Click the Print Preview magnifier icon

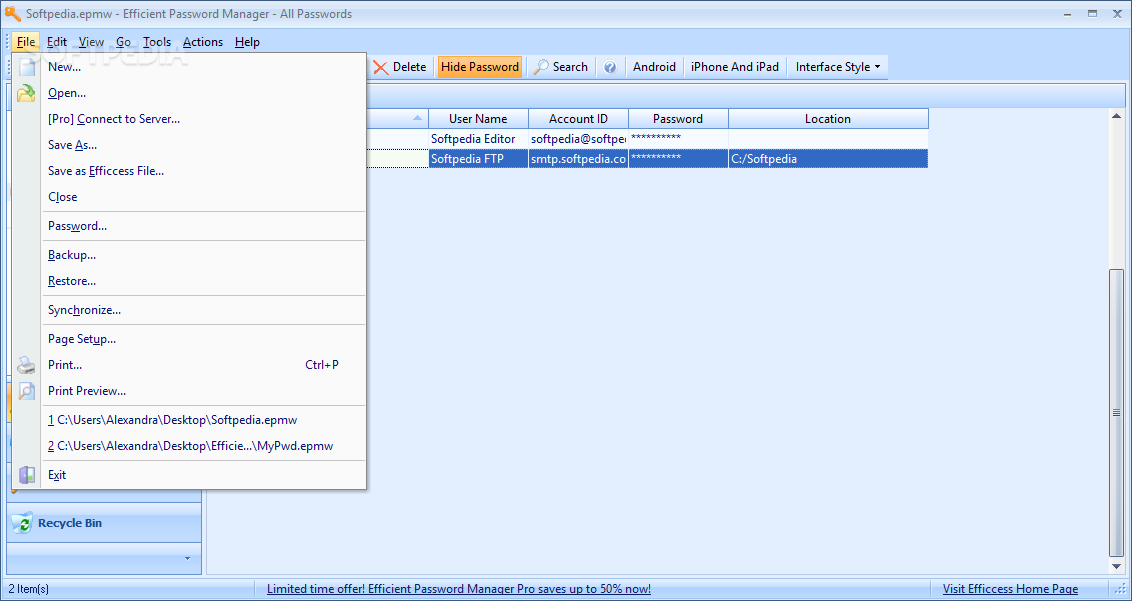click(x=26, y=391)
